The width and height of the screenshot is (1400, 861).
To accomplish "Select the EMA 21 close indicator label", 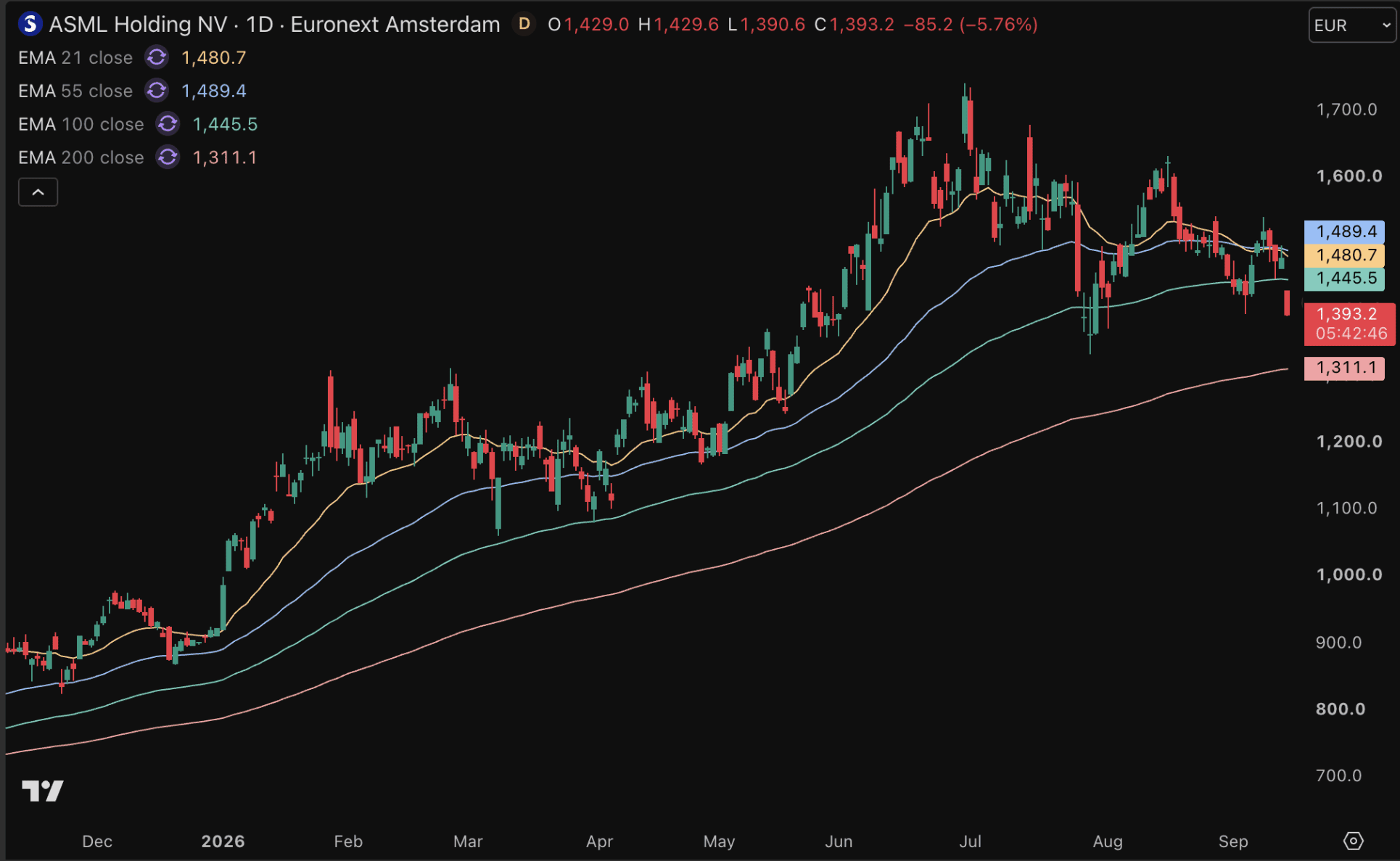I will tap(75, 57).
